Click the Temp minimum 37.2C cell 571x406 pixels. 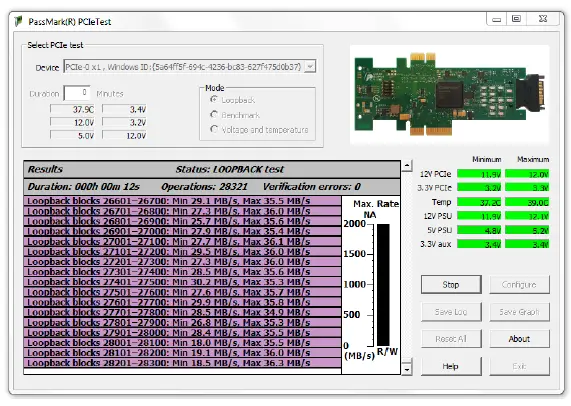click(479, 202)
